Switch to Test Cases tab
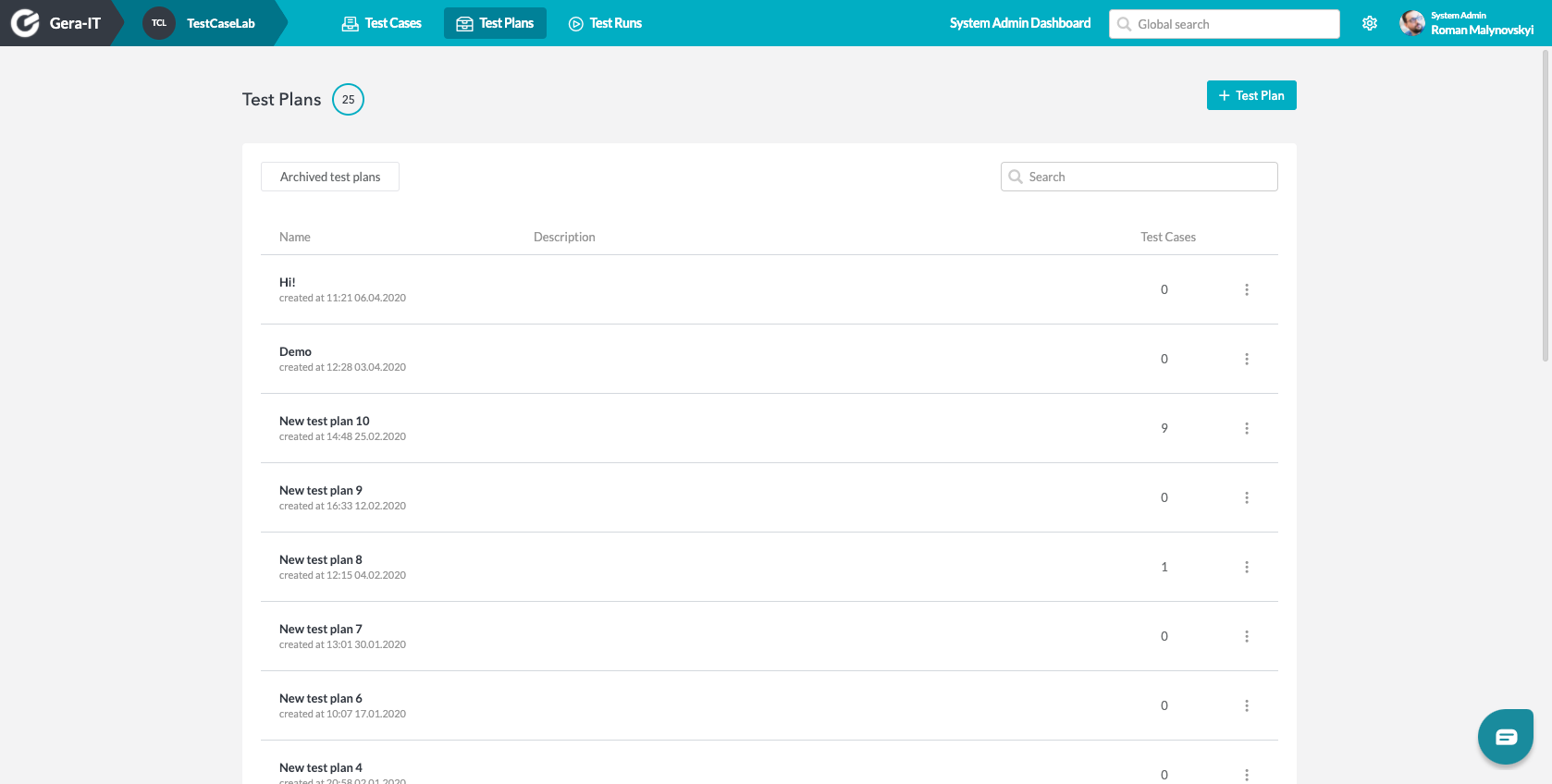The height and width of the screenshot is (784, 1552). click(x=381, y=23)
